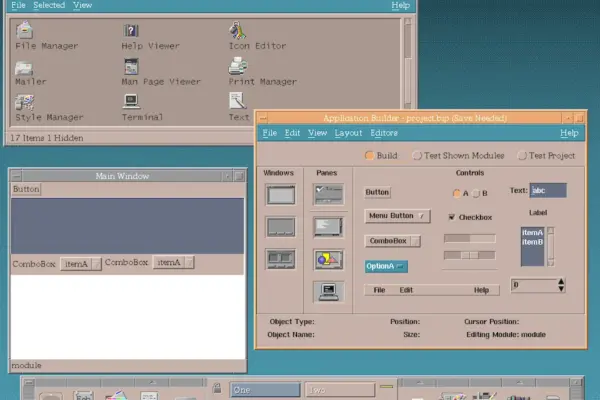Open the Main Window's window menu button
Screen dimensions: 600x400
pos(16,176)
